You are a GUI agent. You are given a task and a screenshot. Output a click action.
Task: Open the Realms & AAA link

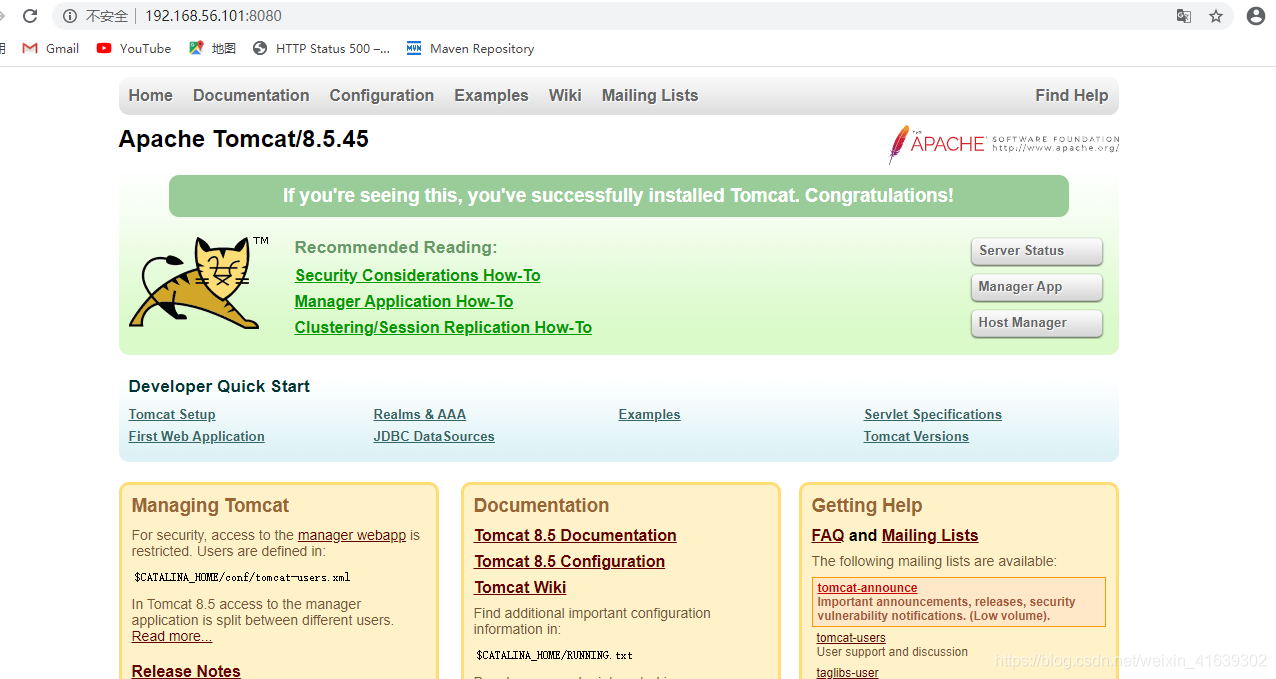click(x=420, y=415)
